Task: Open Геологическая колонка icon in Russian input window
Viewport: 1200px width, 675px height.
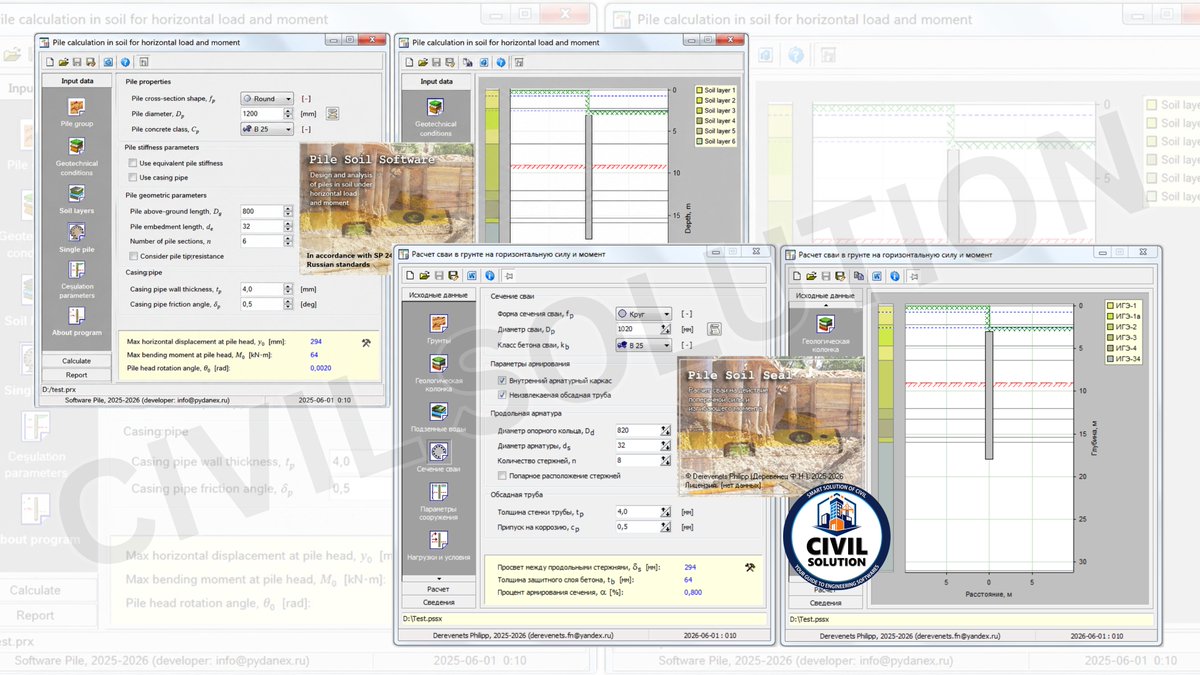Action: pyautogui.click(x=438, y=365)
